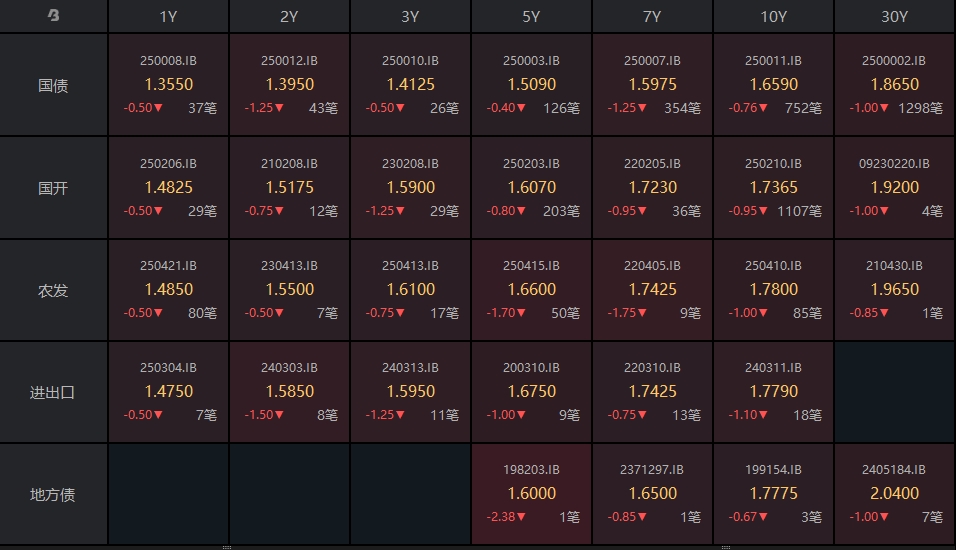Click the logo icon in top-left header
This screenshot has width=956, height=550.
coord(54,15)
